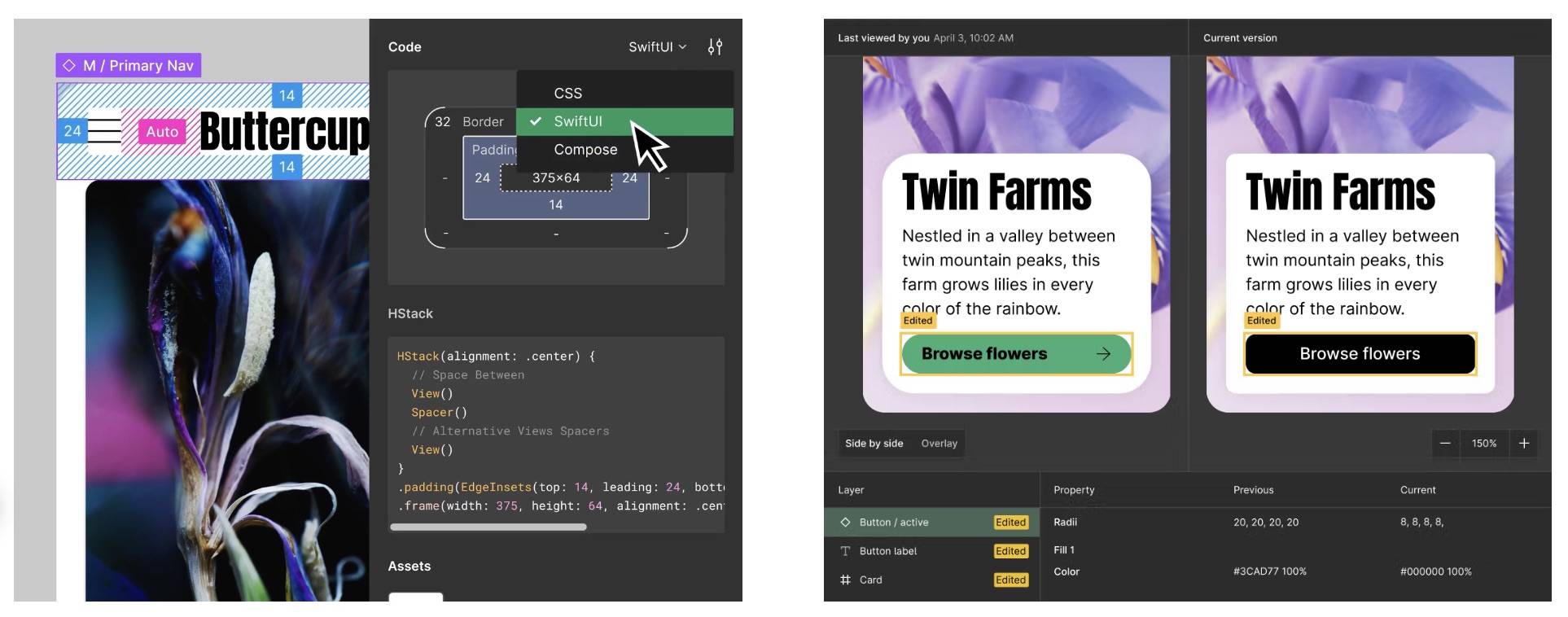Click the horizontal scrollbar under the code
The width and height of the screenshot is (1568, 617).
(488, 527)
